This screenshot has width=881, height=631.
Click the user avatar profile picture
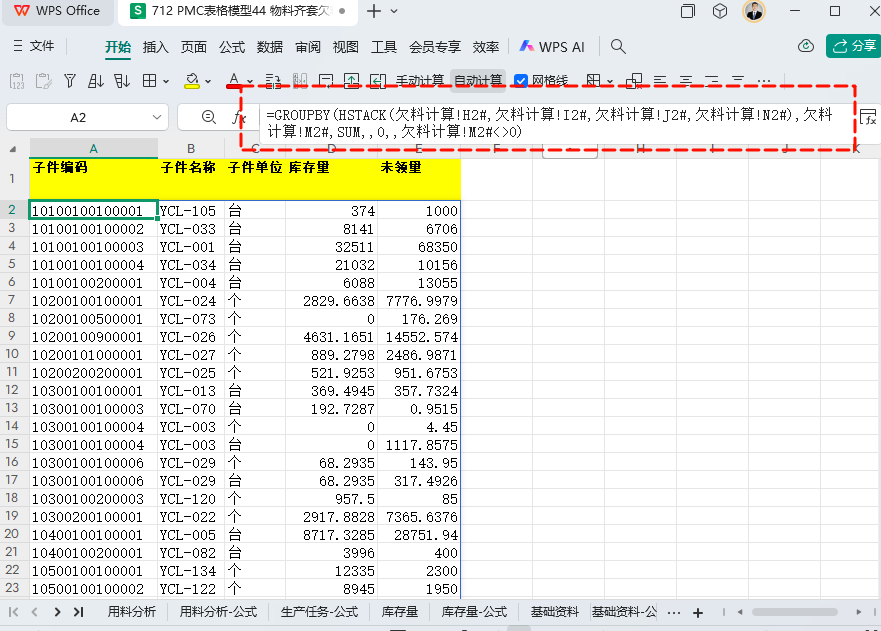(x=754, y=11)
